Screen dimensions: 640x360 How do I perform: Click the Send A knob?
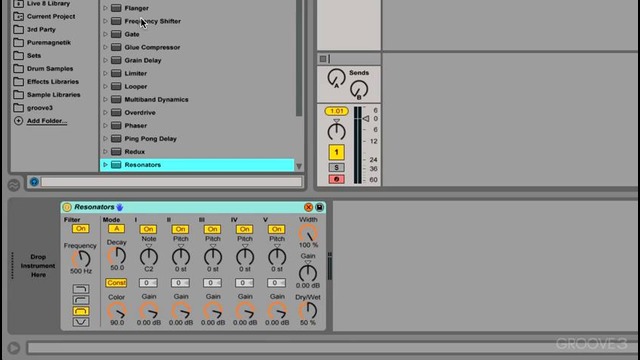coord(336,78)
